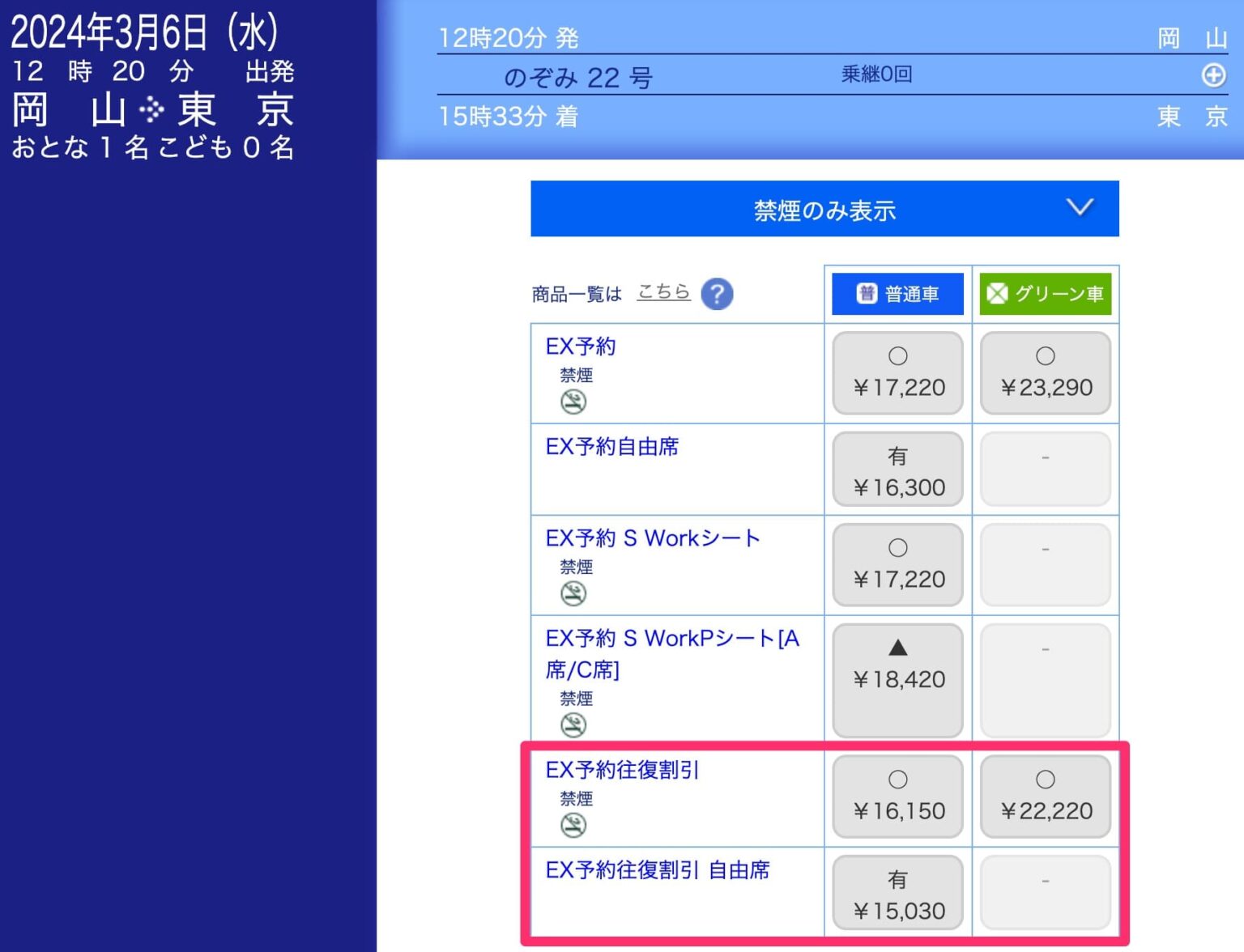1244x952 pixels.
Task: Select the グリーン車 column header
Action: [1046, 293]
